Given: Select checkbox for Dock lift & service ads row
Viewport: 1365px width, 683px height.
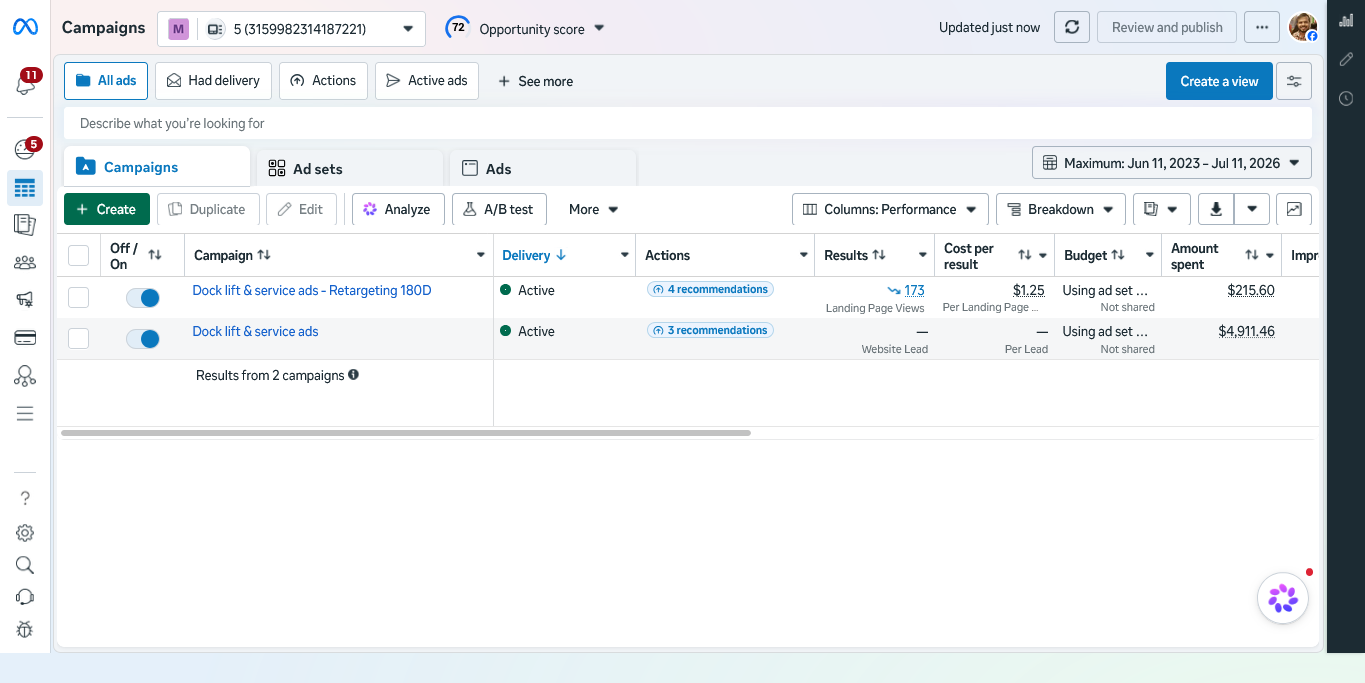Looking at the screenshot, I should (78, 338).
